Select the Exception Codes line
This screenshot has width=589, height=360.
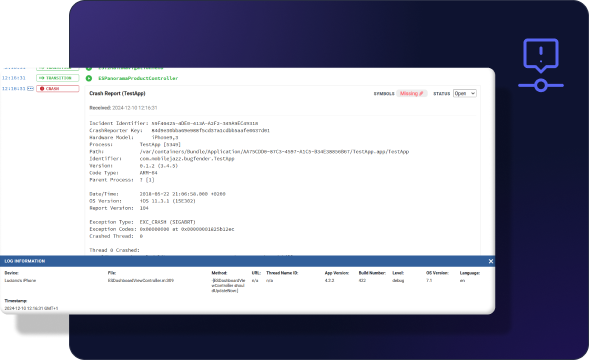pos(162,229)
